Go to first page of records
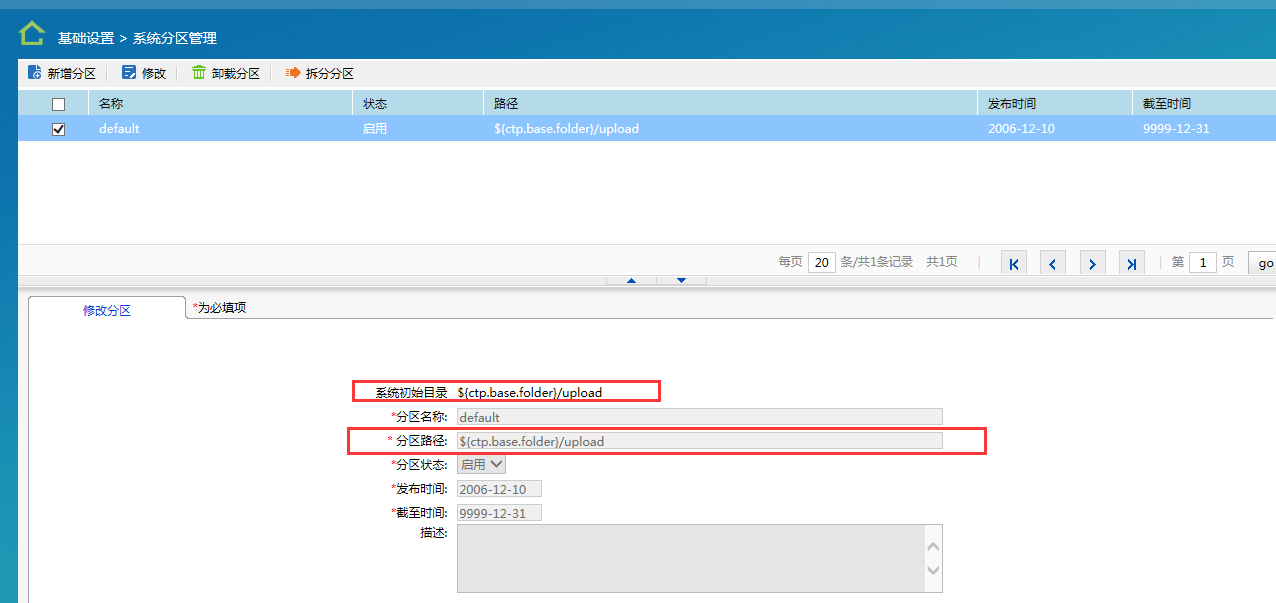The image size is (1276, 603). tap(1014, 263)
